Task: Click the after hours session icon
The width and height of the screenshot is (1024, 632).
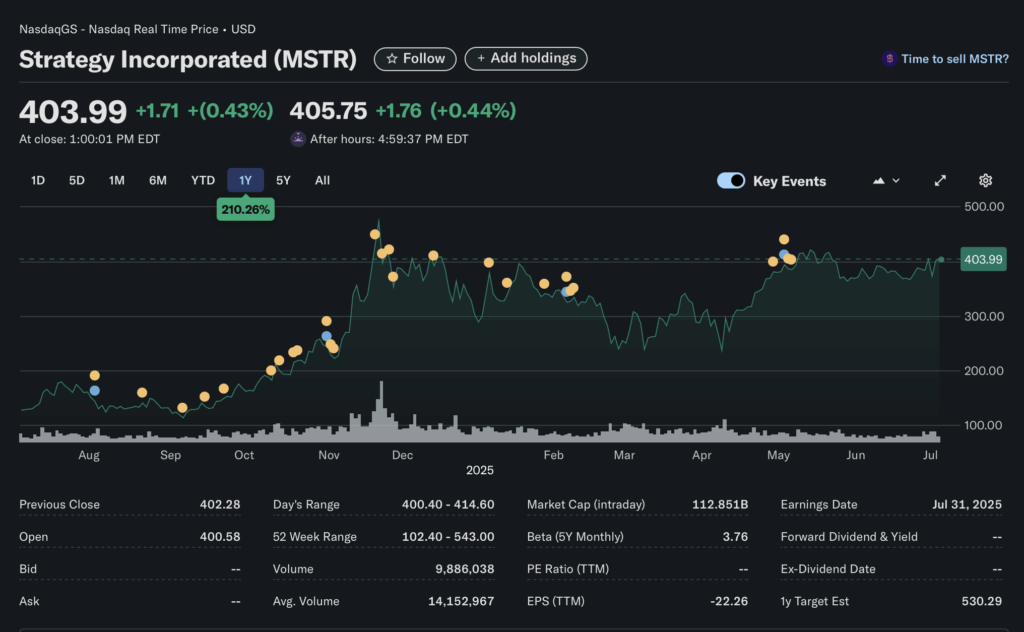Action: coord(298,139)
